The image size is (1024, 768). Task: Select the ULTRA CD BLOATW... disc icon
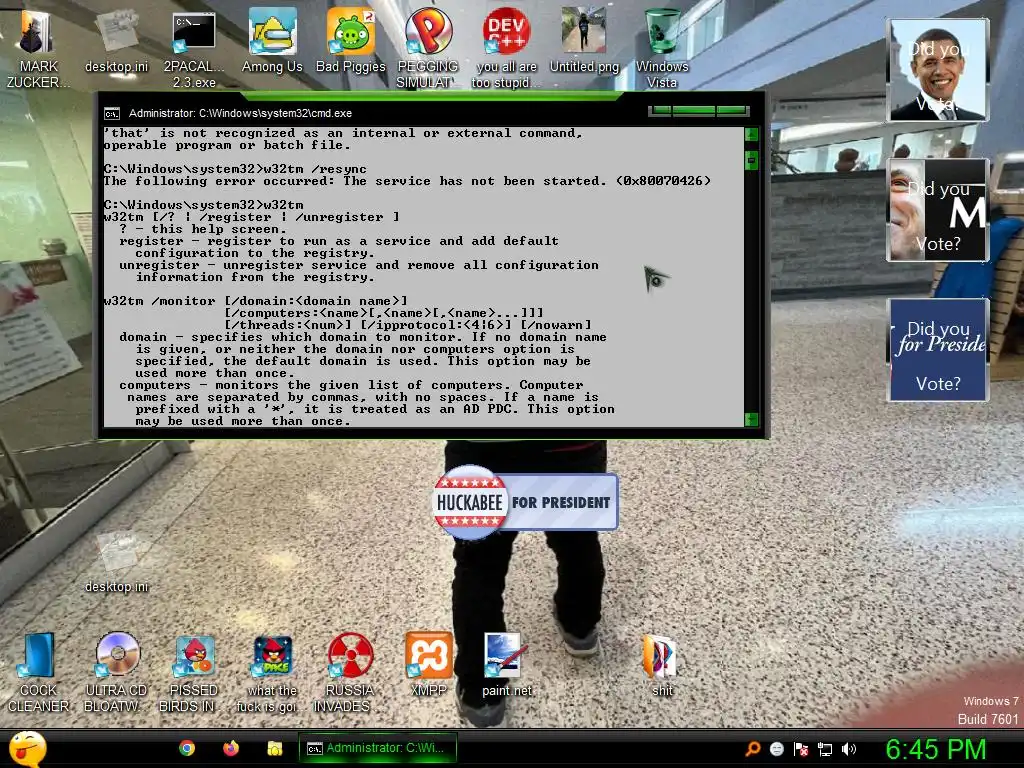click(116, 673)
